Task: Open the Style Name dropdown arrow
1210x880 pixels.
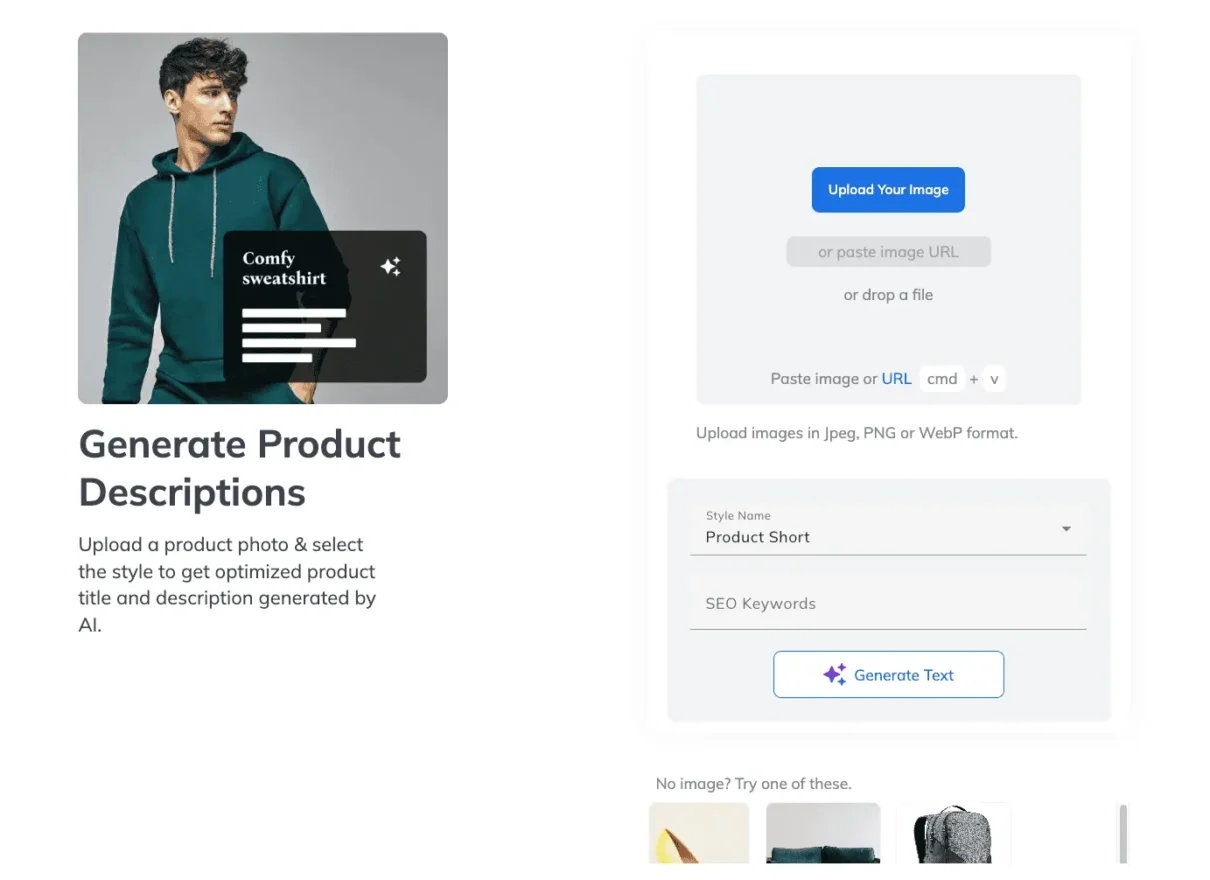Action: 1066,529
